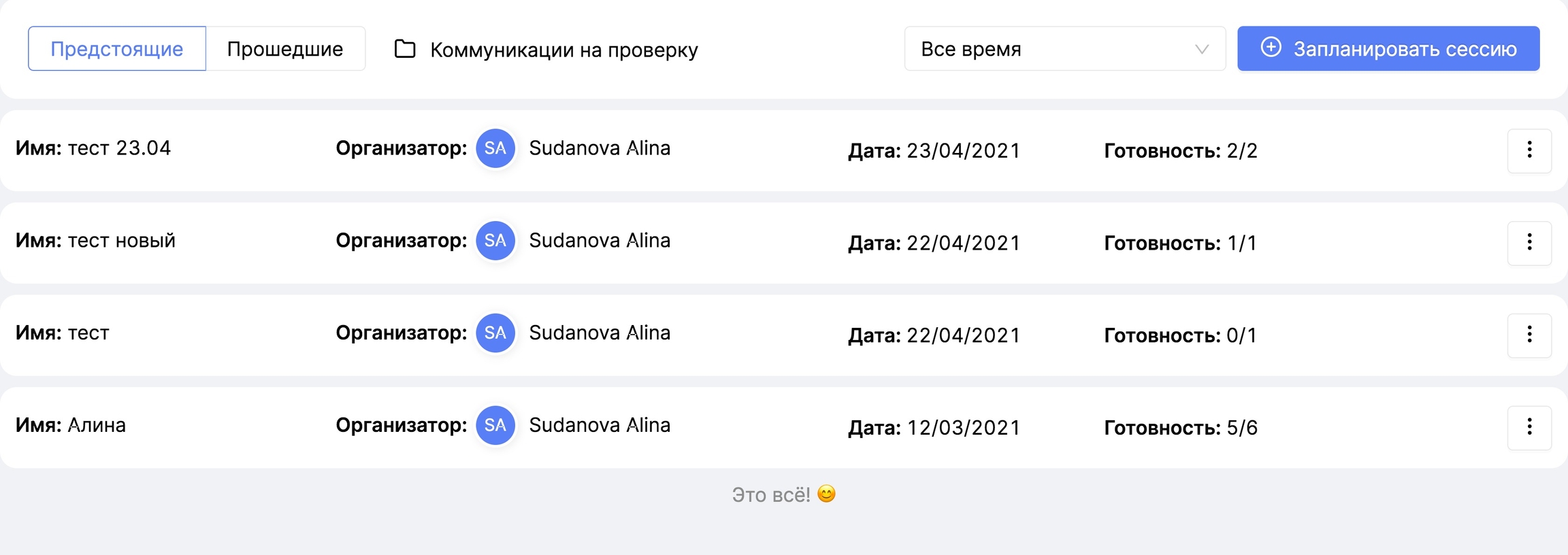Click session name тест 23.04
Image resolution: width=1568 pixels, height=555 pixels.
(119, 148)
